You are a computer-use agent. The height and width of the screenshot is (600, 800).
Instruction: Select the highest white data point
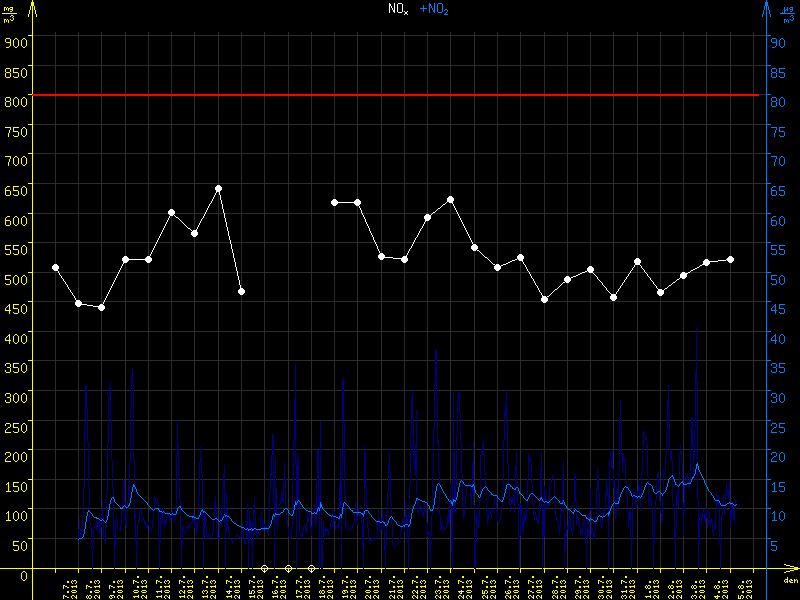click(218, 188)
